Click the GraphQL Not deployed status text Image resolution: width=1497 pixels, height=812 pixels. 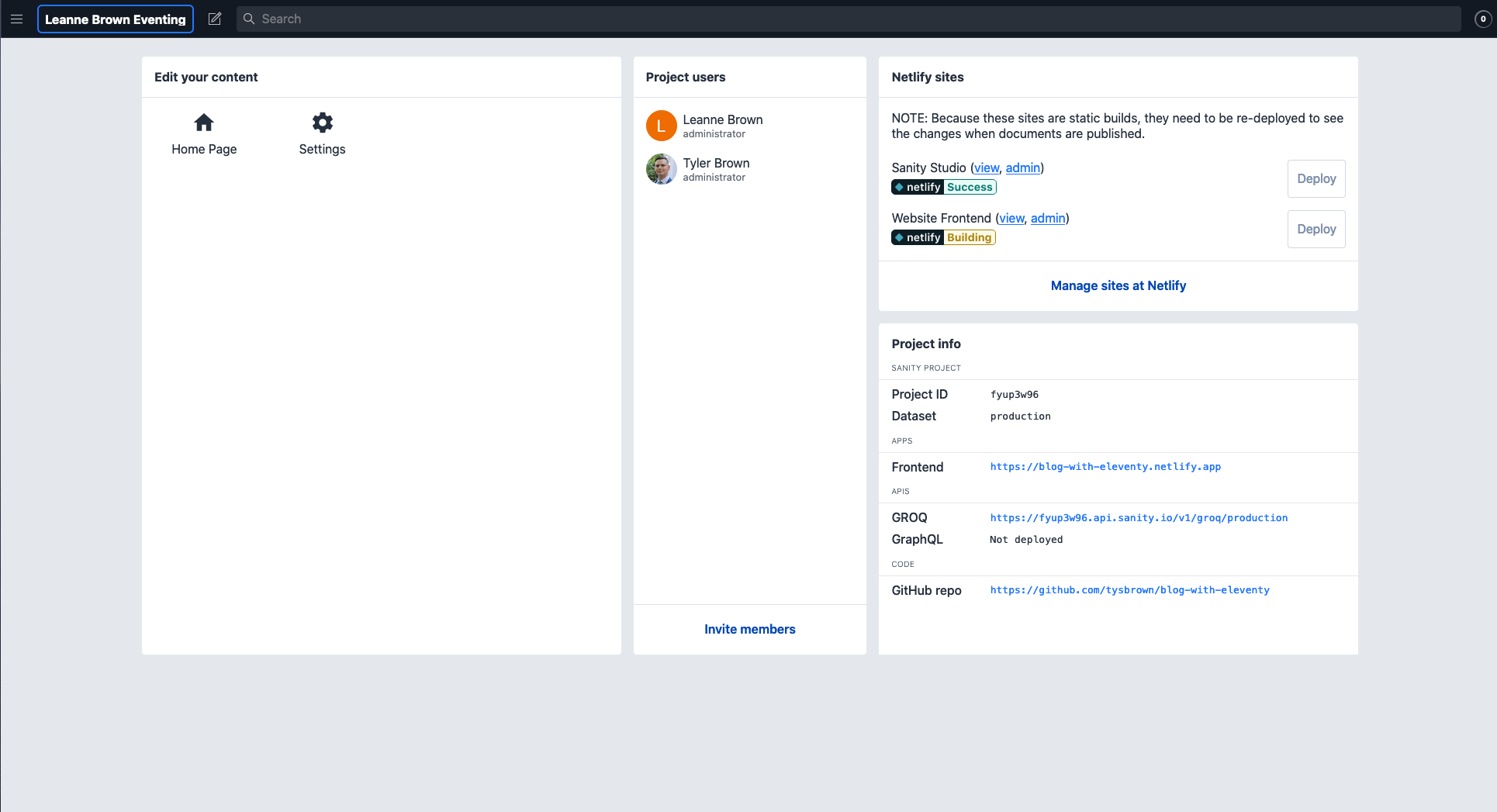[x=1026, y=540]
